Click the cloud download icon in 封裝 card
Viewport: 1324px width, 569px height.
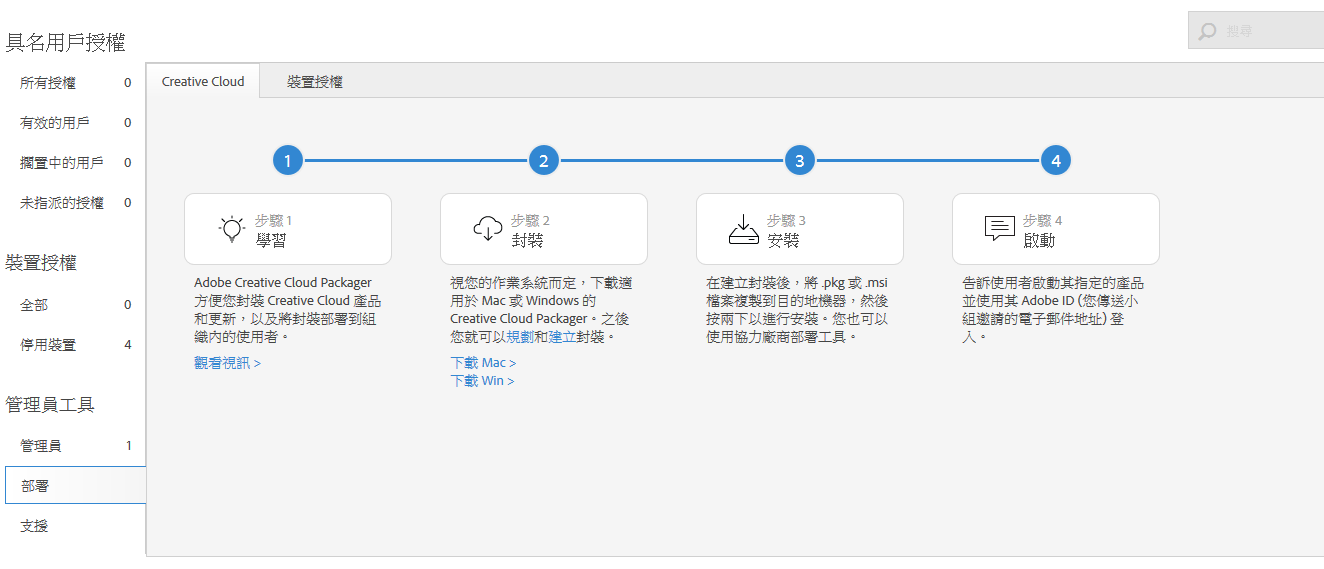[x=487, y=229]
